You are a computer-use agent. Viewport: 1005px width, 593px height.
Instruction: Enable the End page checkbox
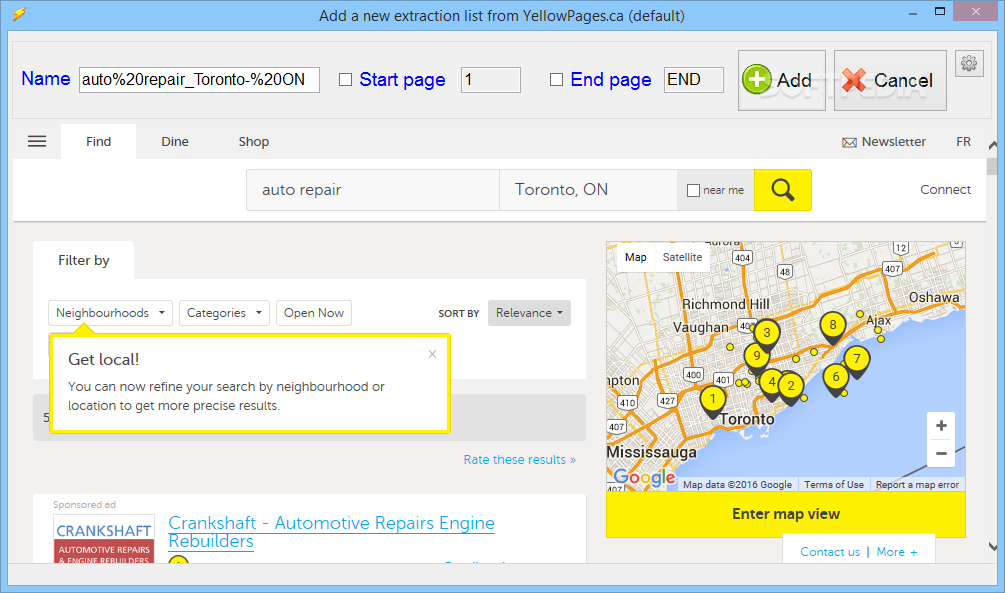point(556,80)
